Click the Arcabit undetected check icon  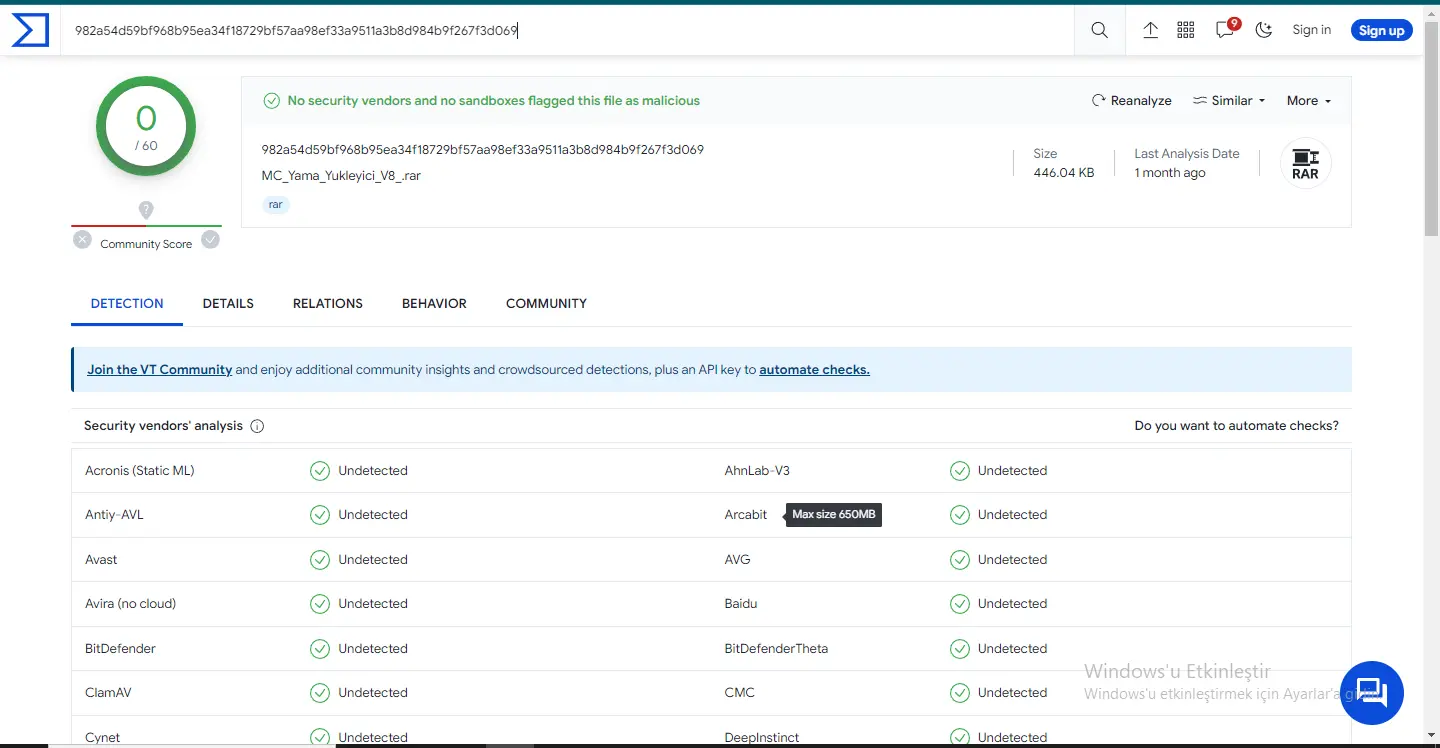point(960,515)
